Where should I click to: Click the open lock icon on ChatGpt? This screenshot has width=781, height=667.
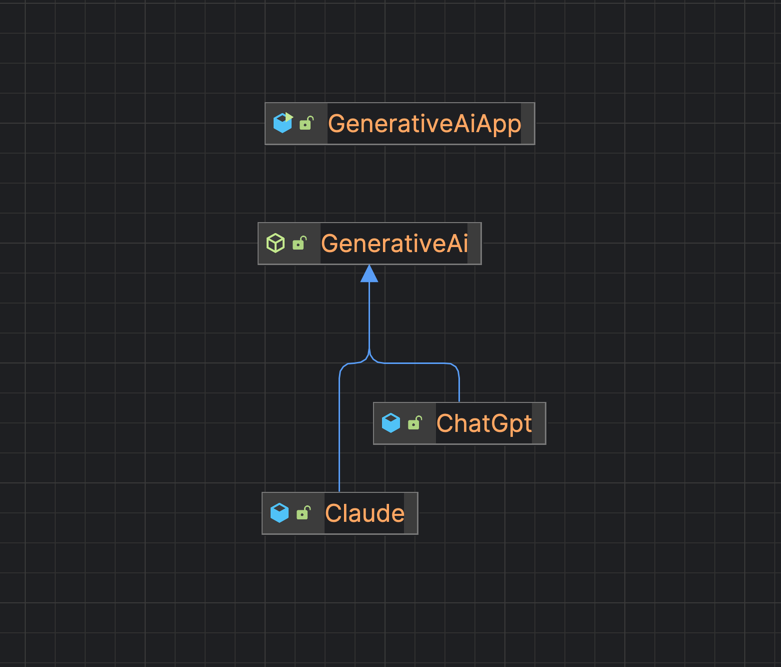coord(415,423)
